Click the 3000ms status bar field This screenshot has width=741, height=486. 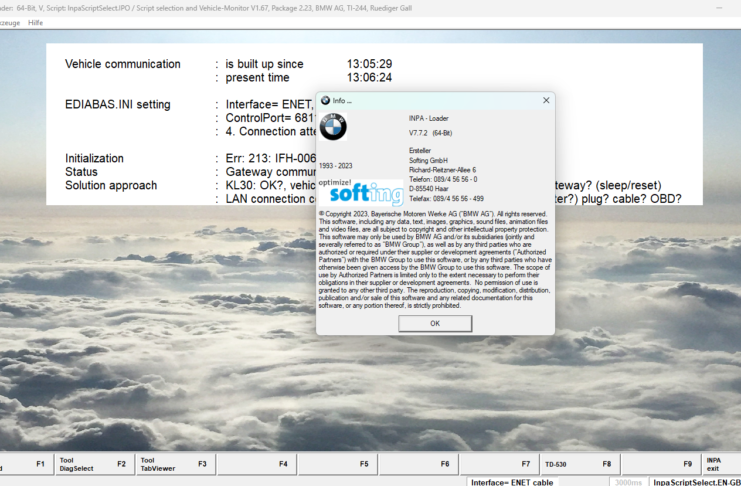pos(628,482)
